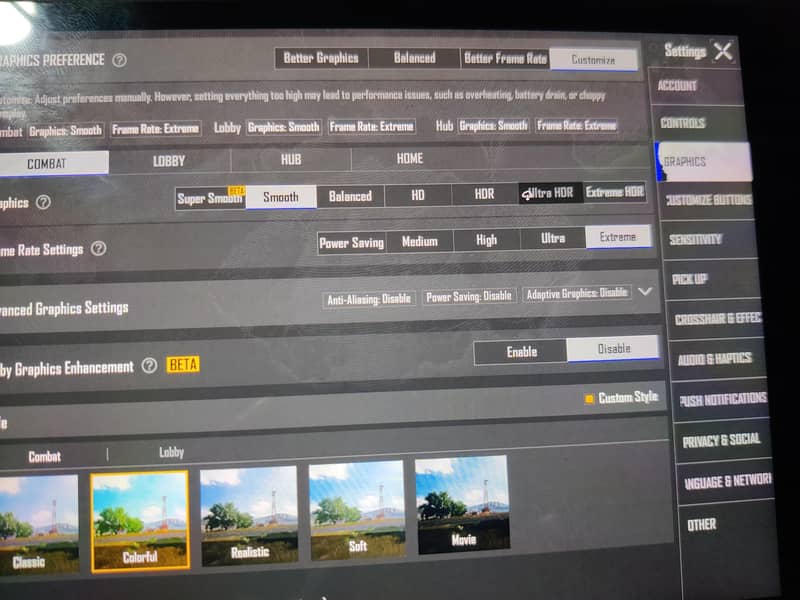Select Better Graphics preference

click(x=321, y=58)
